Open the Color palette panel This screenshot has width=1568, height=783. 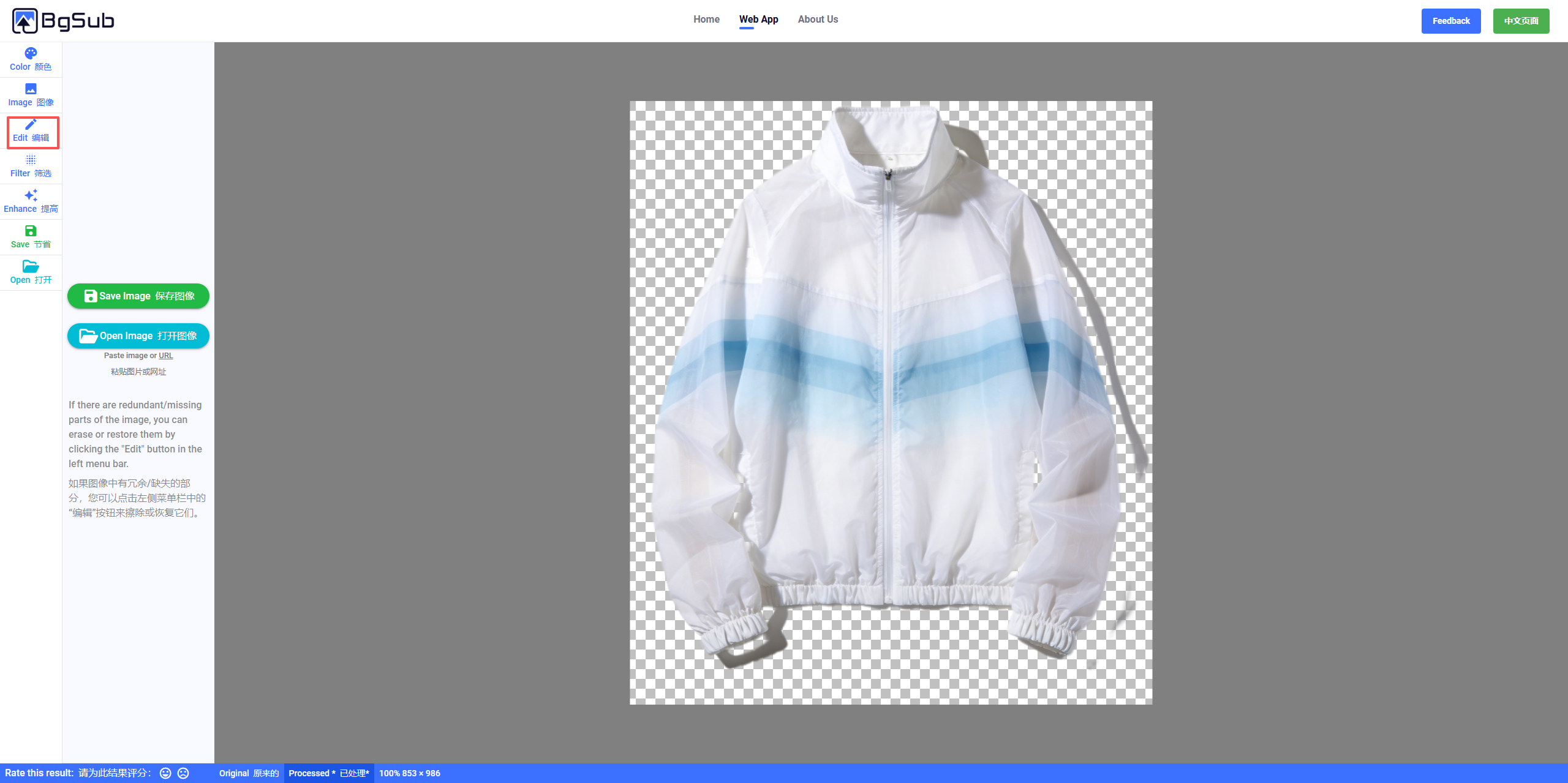point(31,59)
